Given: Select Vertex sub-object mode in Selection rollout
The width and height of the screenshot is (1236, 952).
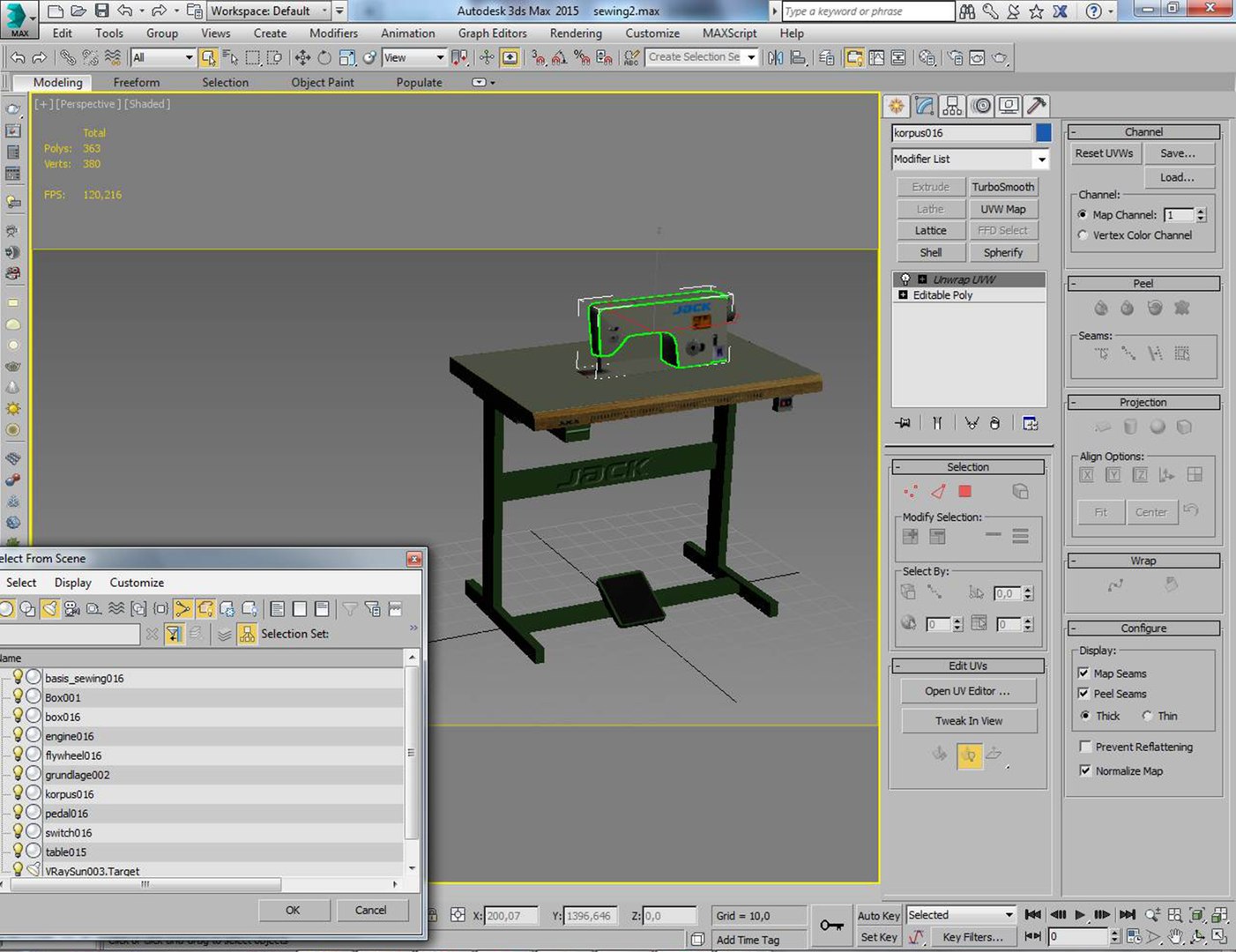Looking at the screenshot, I should [911, 492].
